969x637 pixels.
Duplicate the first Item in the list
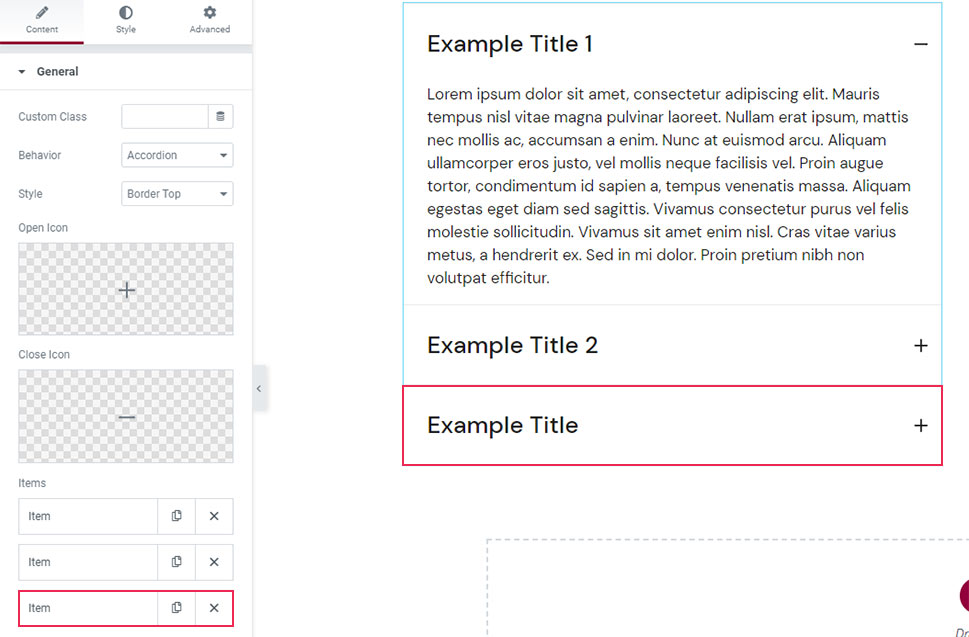pos(176,516)
